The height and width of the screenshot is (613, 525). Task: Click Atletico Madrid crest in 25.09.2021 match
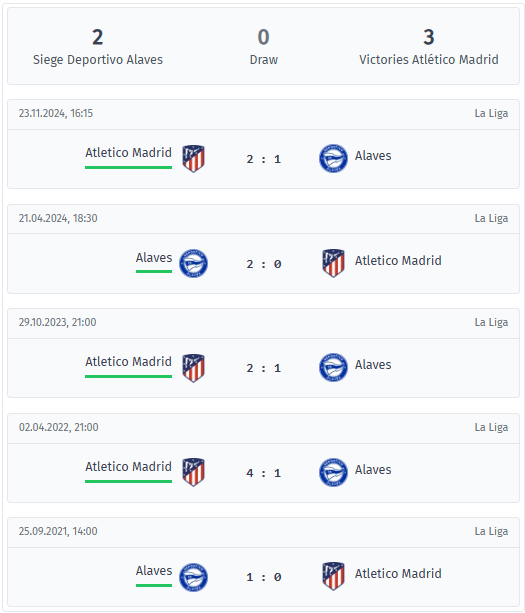pos(333,577)
